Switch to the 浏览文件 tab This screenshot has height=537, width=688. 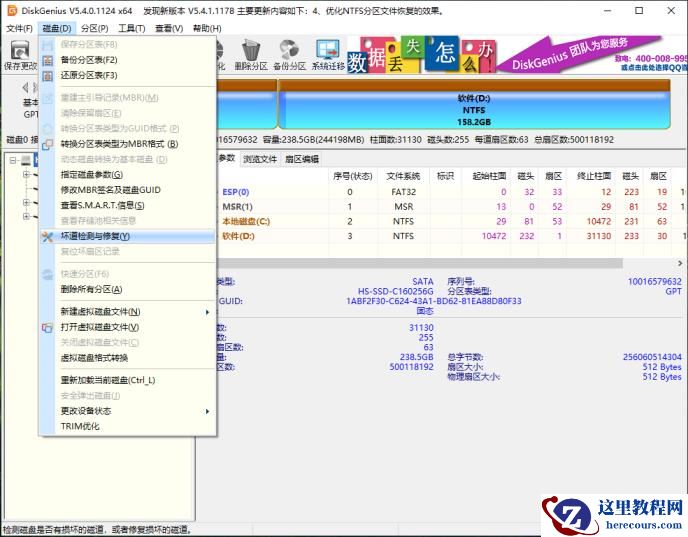pyautogui.click(x=260, y=159)
